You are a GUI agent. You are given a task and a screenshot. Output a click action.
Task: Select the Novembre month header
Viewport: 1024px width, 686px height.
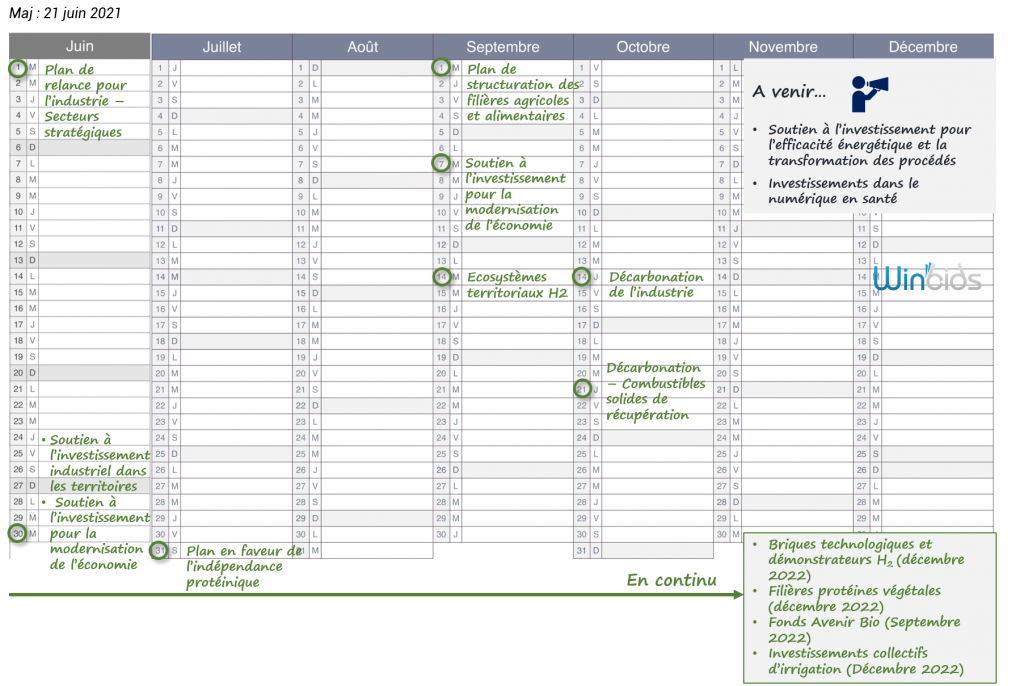[783, 47]
